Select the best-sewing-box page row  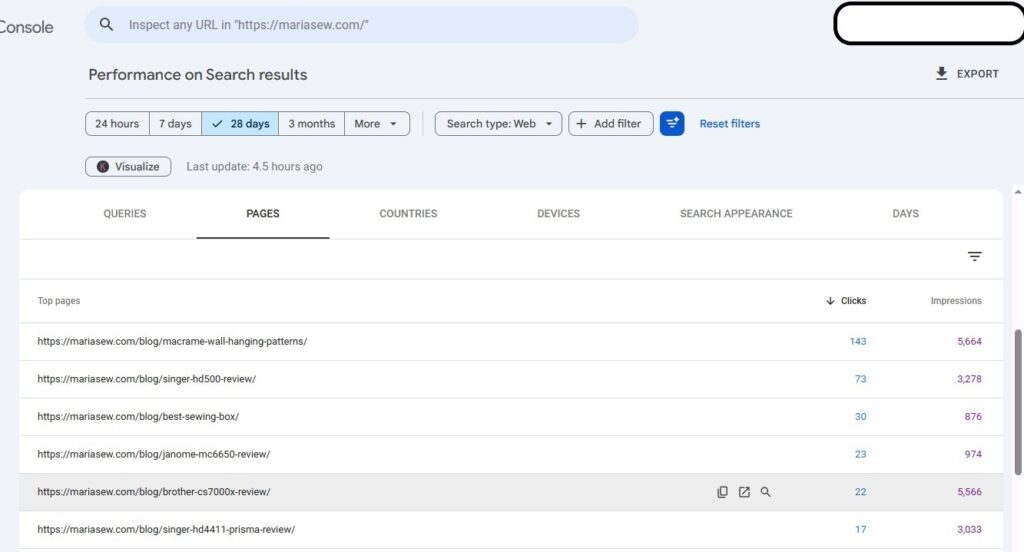[x=511, y=417]
